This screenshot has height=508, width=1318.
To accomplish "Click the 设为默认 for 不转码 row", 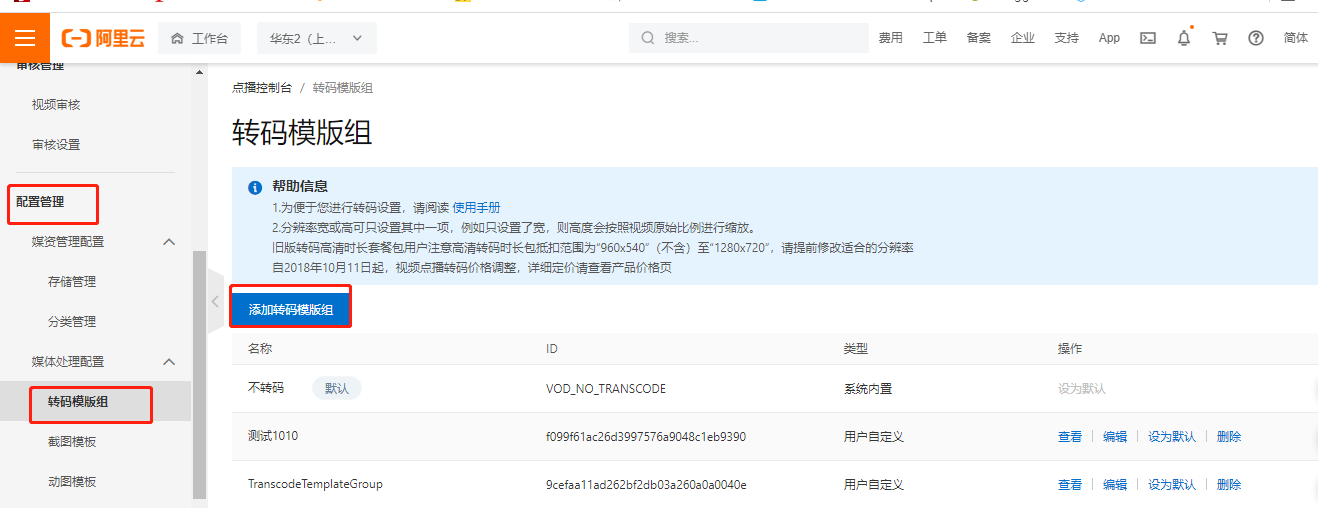I will coord(1082,388).
